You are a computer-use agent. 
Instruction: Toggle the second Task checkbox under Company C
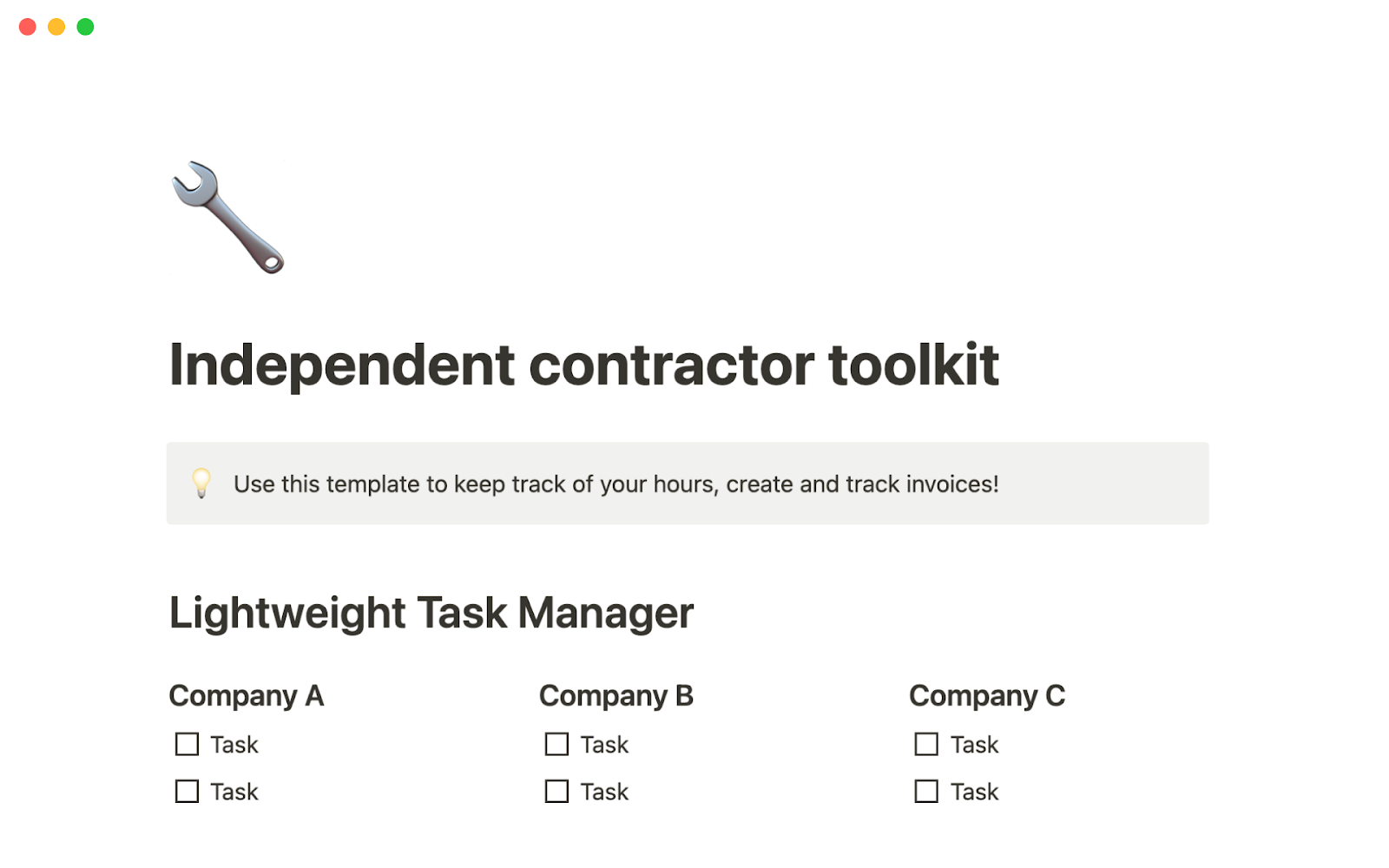click(x=926, y=791)
